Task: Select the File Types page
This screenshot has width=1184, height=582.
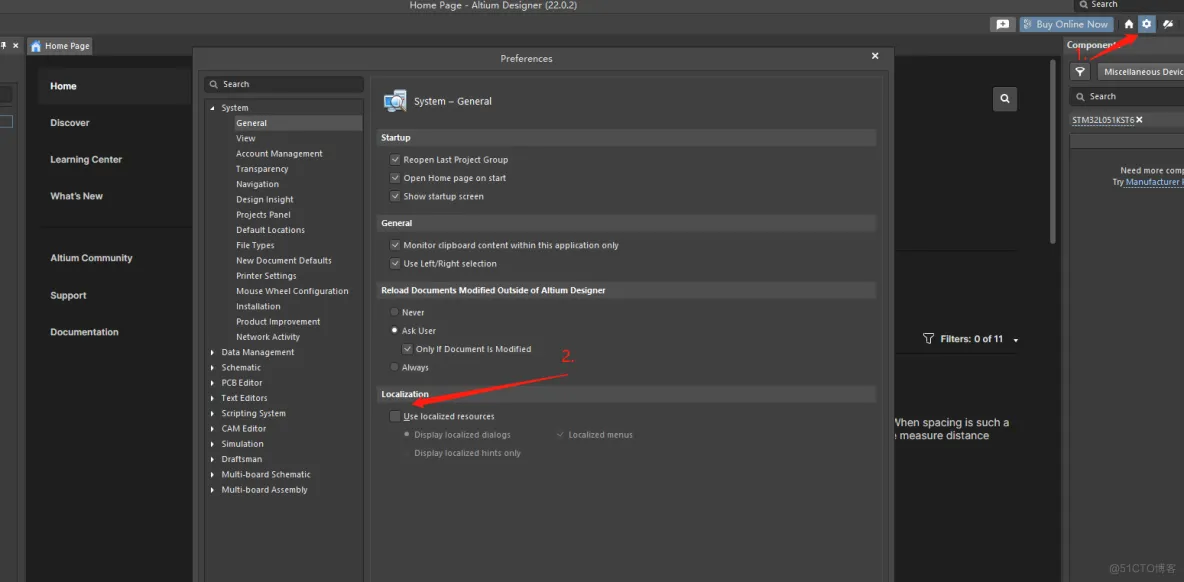Action: (255, 245)
